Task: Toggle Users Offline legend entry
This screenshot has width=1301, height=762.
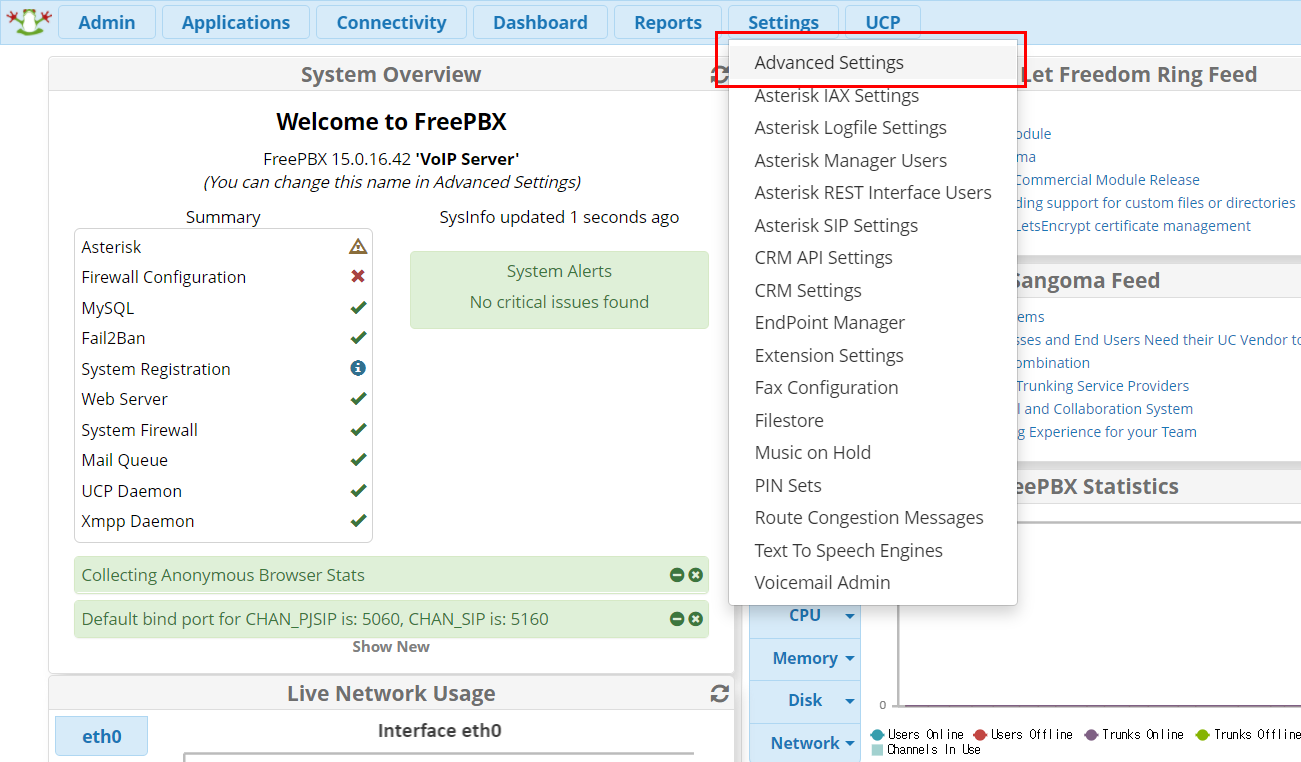Action: pos(1023,735)
